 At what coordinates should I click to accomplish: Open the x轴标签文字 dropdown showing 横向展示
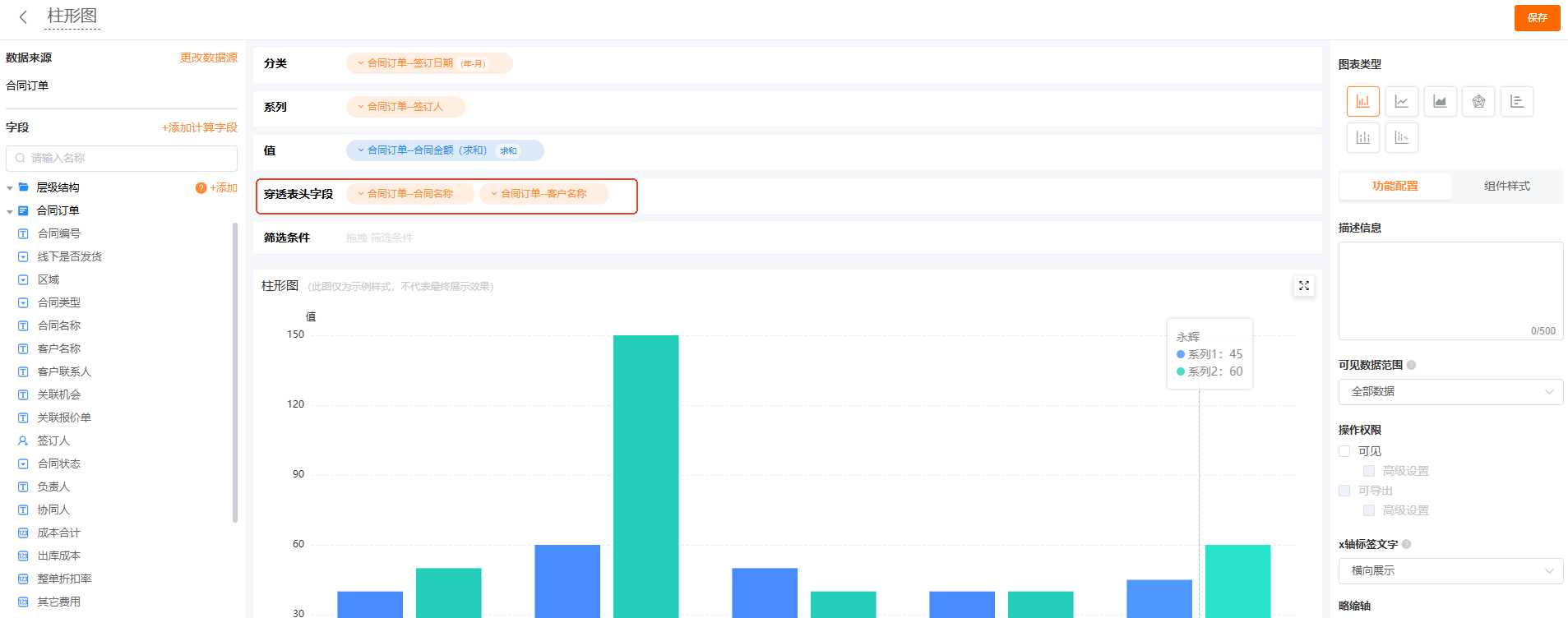pos(1450,570)
